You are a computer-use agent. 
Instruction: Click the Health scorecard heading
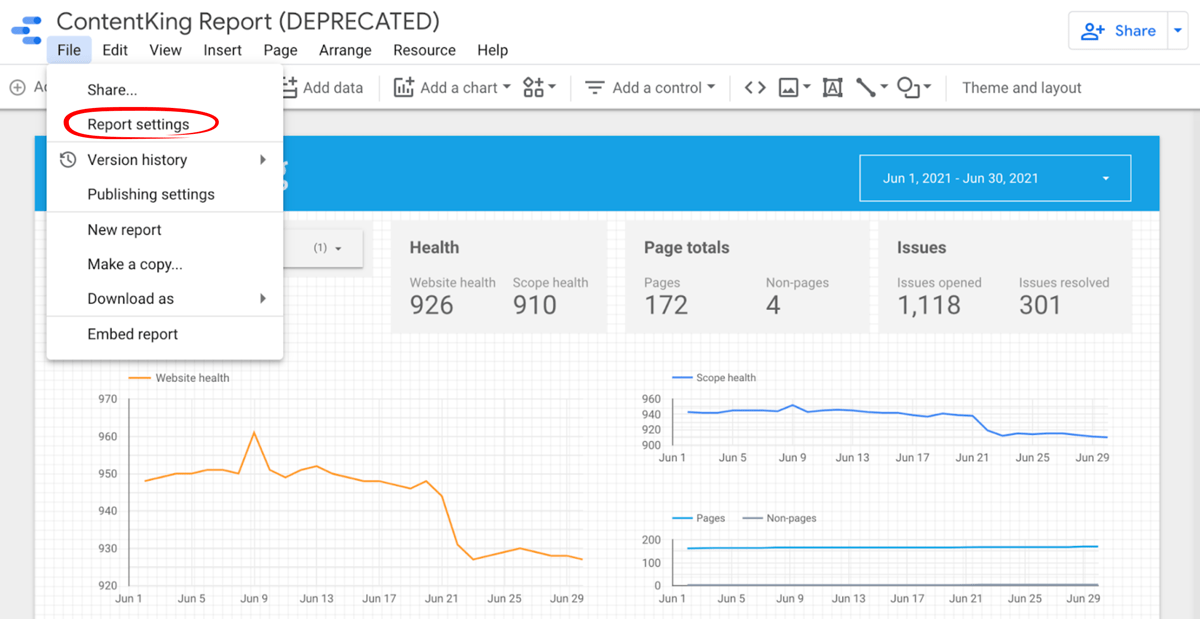pos(434,248)
